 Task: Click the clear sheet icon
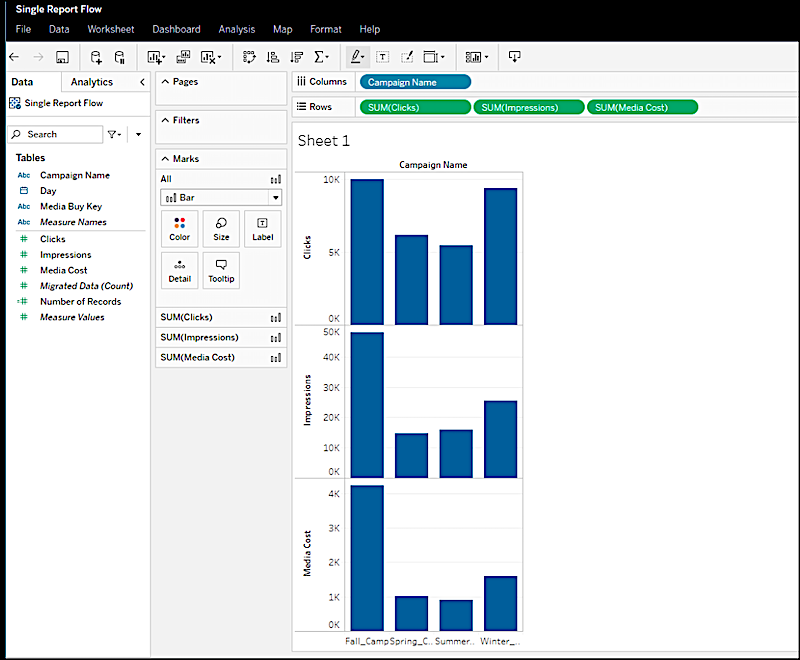[x=211, y=57]
